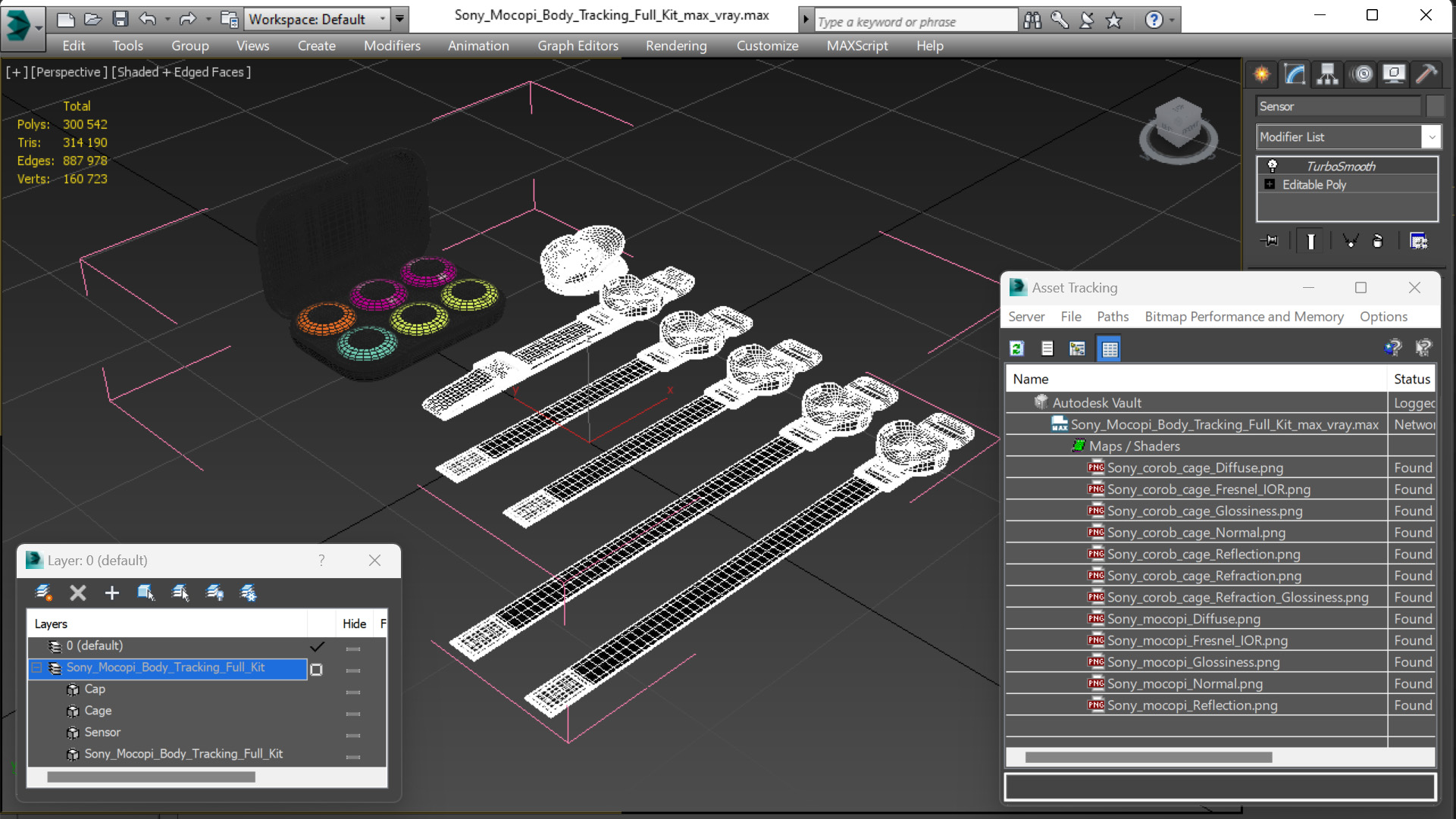The image size is (1456, 819).
Task: Open the Hierarchy command panel tab
Action: pos(1327,73)
